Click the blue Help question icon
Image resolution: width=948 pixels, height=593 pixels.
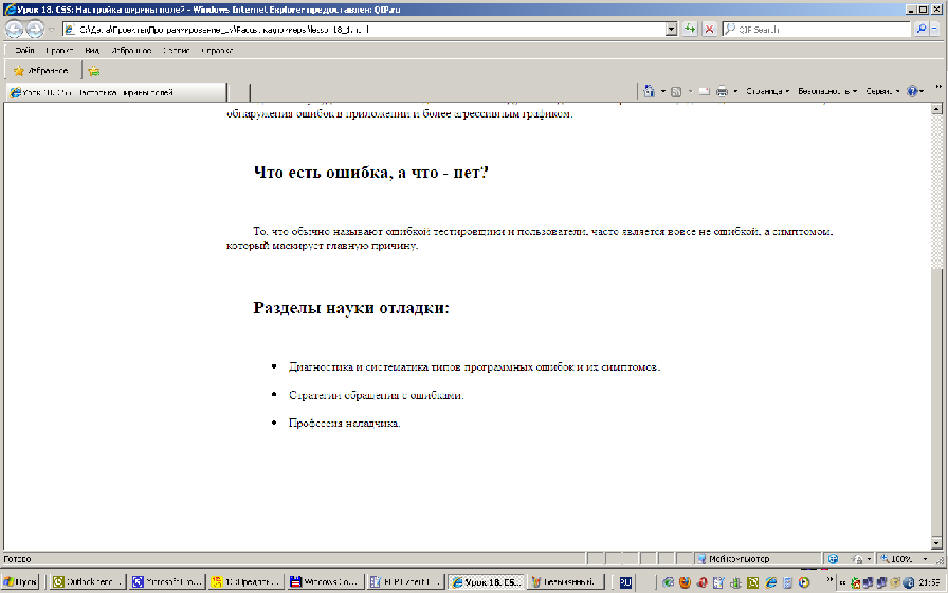[913, 91]
